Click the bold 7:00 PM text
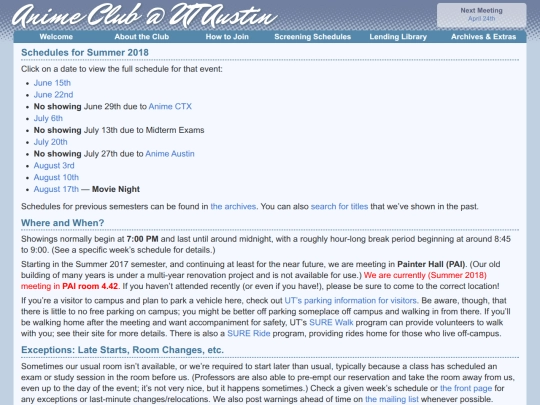This screenshot has height=405, width=540. pyautogui.click(x=142, y=239)
